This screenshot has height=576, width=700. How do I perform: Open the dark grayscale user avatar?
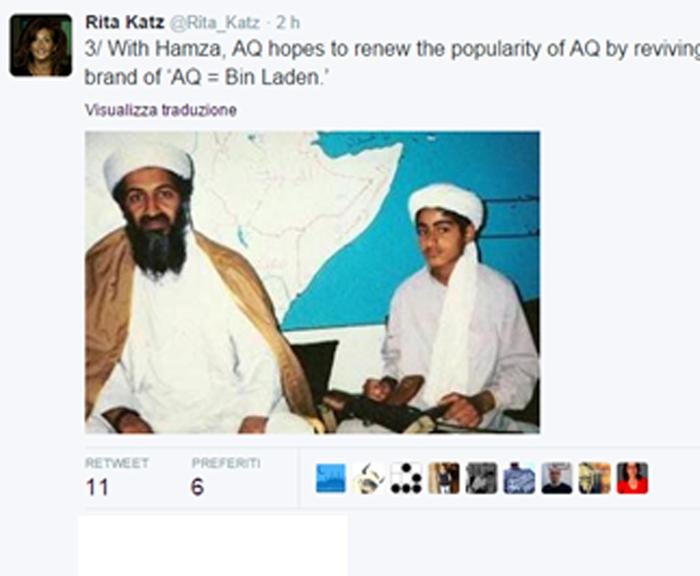(481, 478)
